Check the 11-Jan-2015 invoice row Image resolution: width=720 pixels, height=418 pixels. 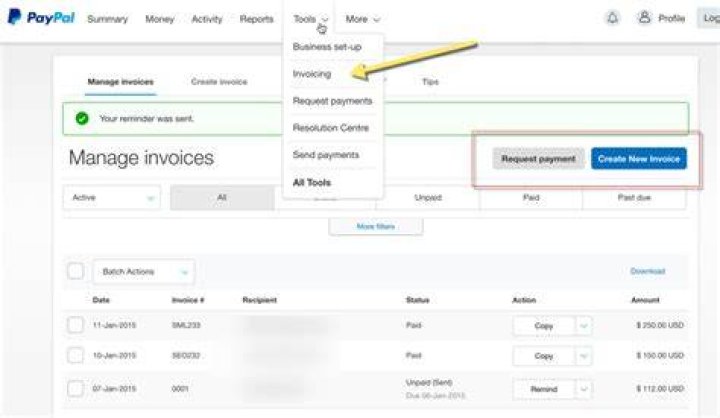75,325
